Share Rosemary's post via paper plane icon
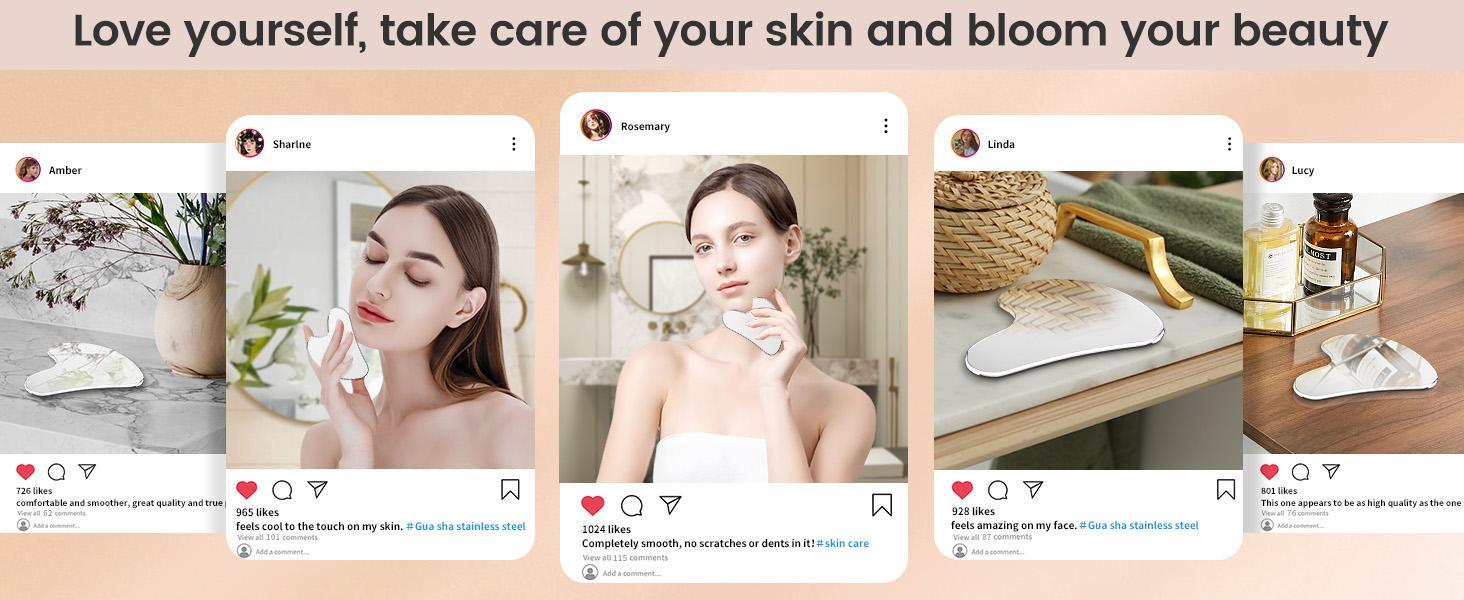1464x600 pixels. coord(670,505)
